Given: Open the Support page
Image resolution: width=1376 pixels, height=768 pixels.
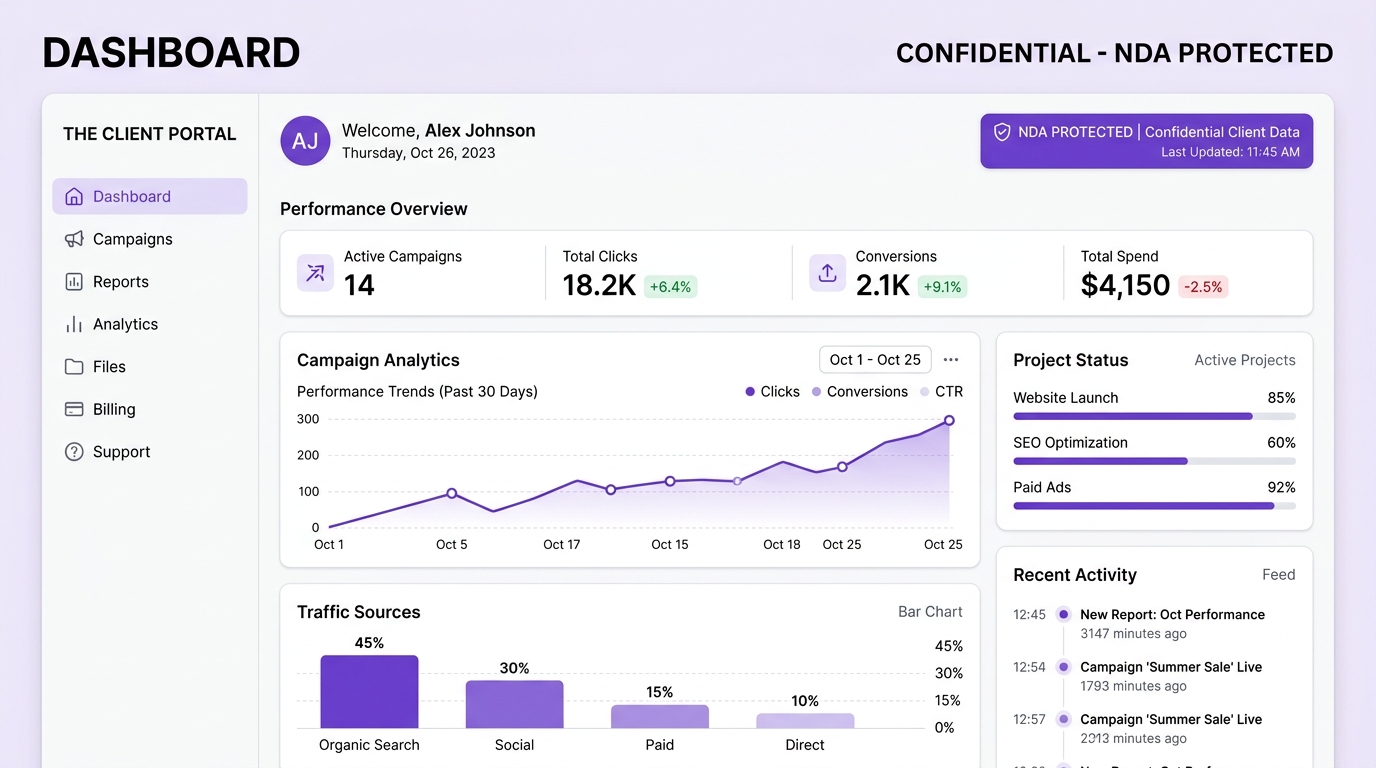Looking at the screenshot, I should click(x=150, y=452).
